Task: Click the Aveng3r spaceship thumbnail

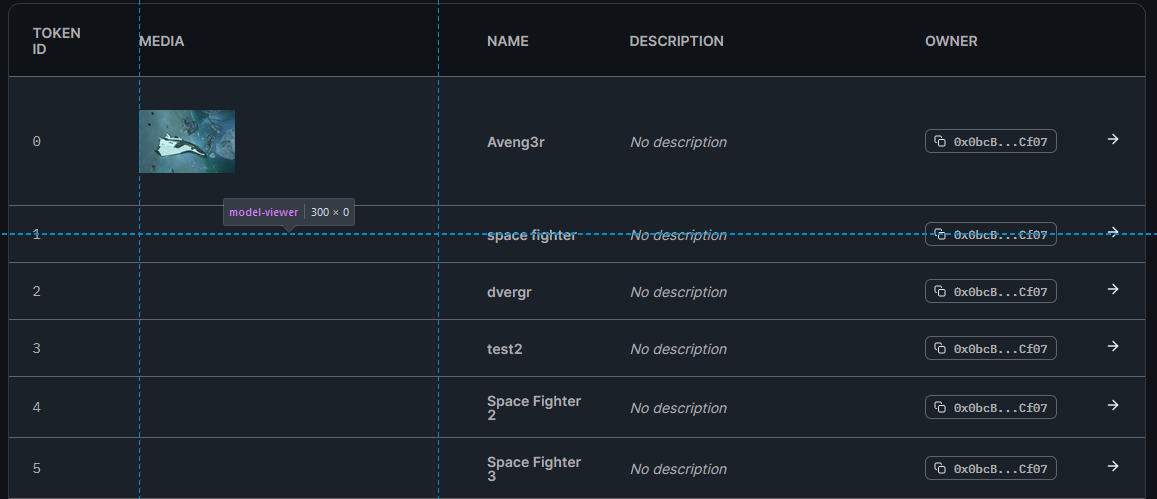Action: (x=187, y=141)
